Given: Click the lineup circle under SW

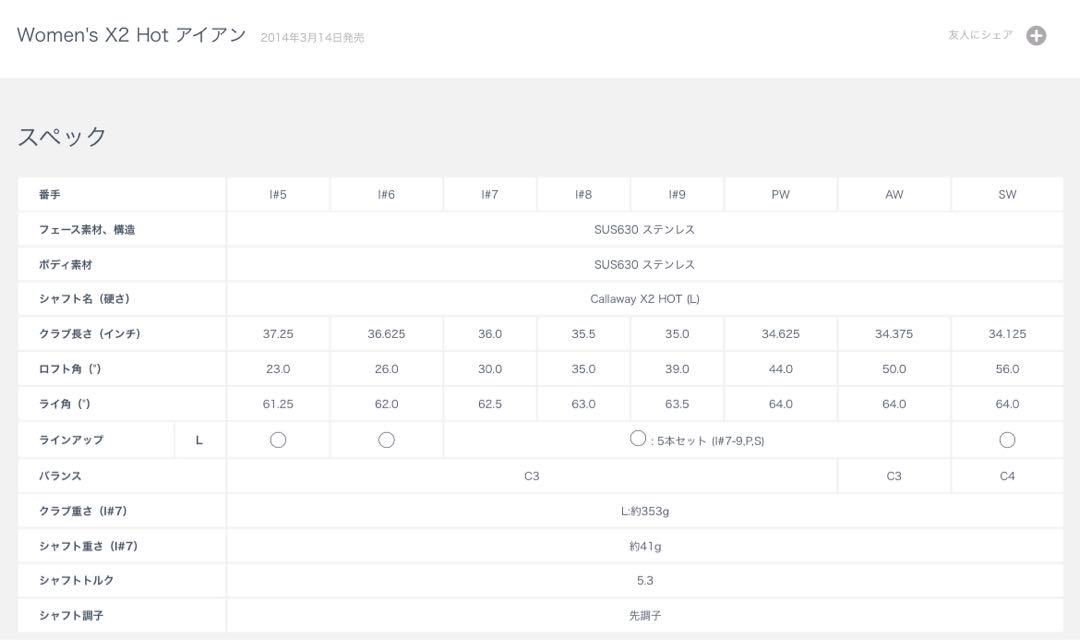Looking at the screenshot, I should coord(1007,440).
